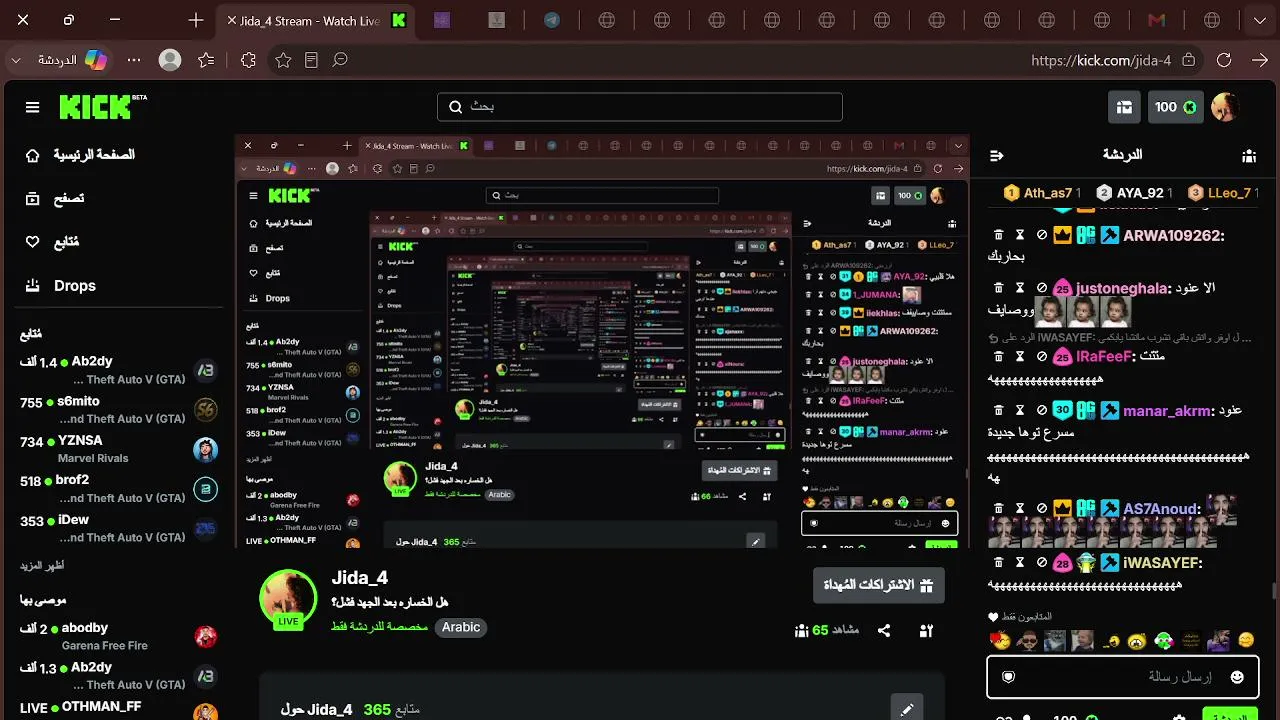Go to الصفحة الرئيسية (Home) in the sidebar

click(81, 155)
